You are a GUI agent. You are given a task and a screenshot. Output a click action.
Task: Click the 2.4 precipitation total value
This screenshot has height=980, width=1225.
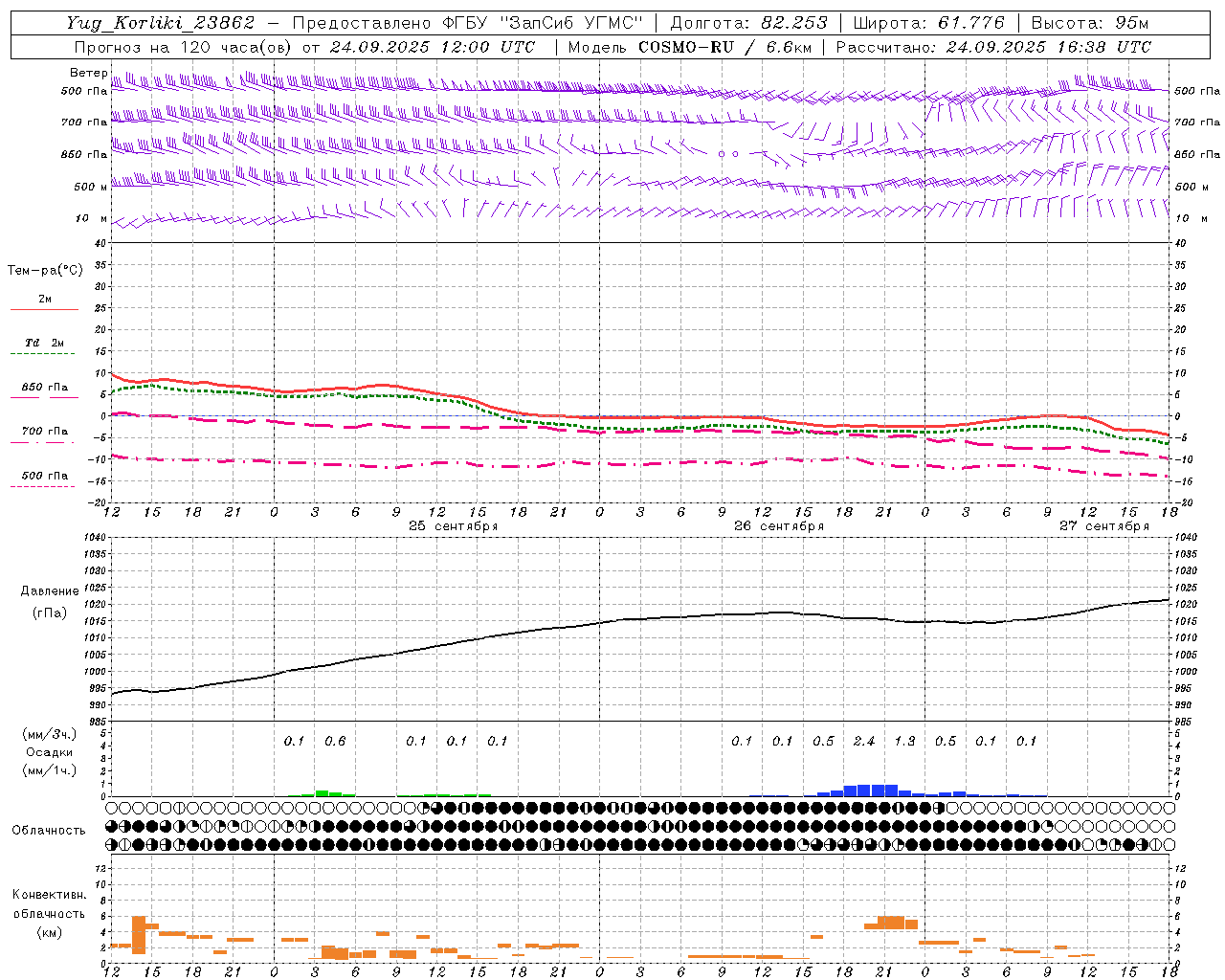(864, 742)
